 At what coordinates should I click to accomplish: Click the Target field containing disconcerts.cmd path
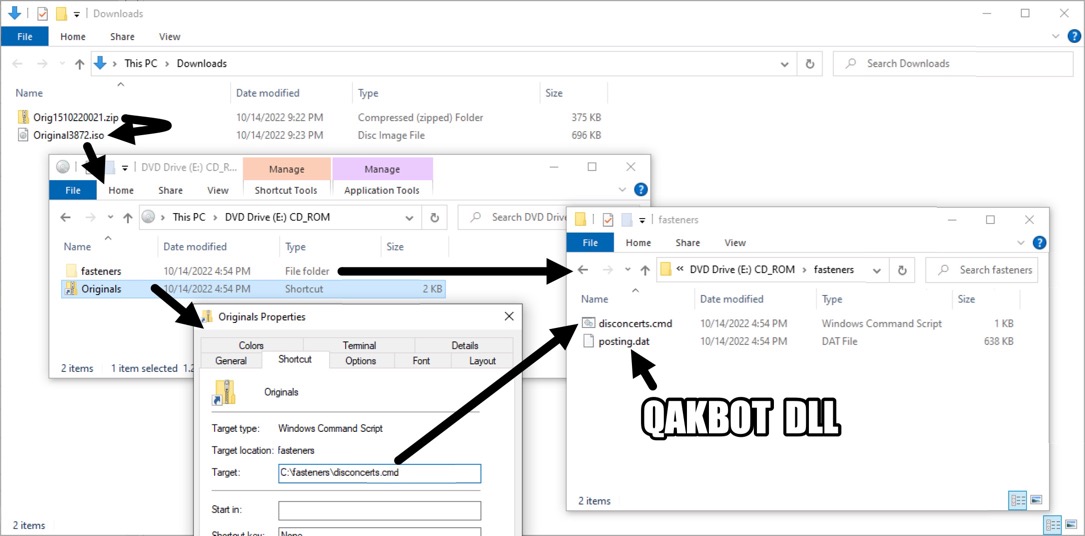click(x=379, y=473)
